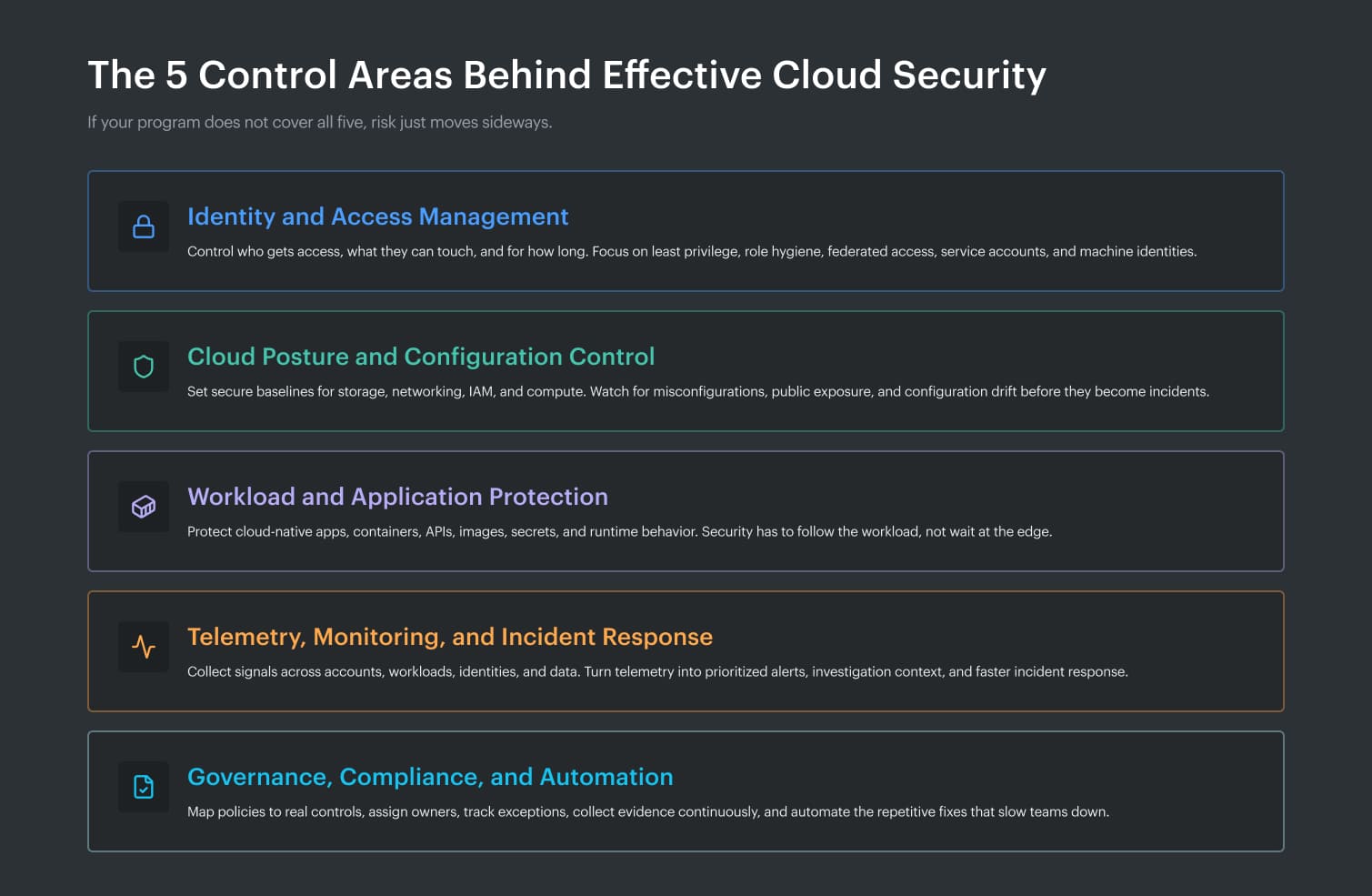The width and height of the screenshot is (1372, 896).
Task: Select the shield icon on Cloud Posture card
Action: tap(143, 367)
